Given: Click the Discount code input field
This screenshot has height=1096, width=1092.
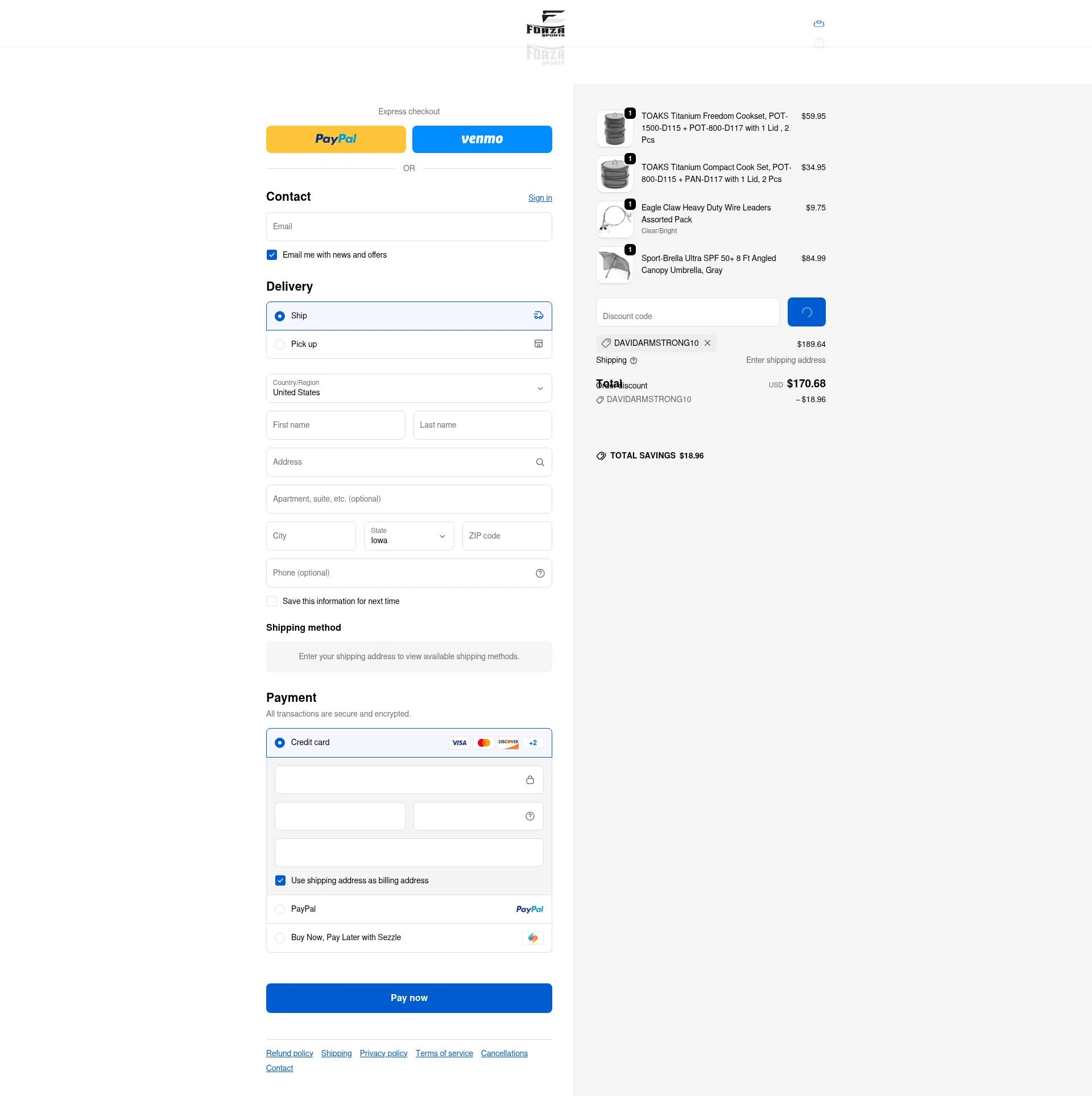Looking at the screenshot, I should click(687, 312).
